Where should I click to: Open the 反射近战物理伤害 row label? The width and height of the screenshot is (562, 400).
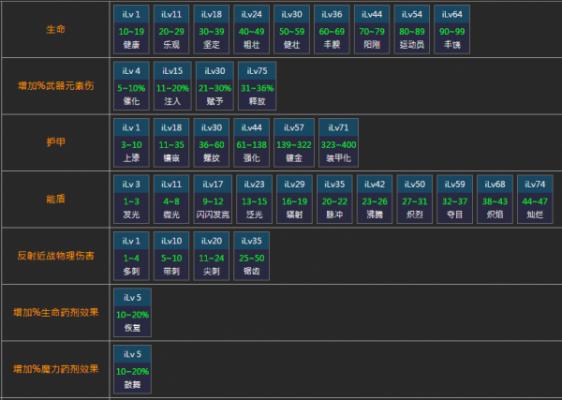[x=56, y=256]
